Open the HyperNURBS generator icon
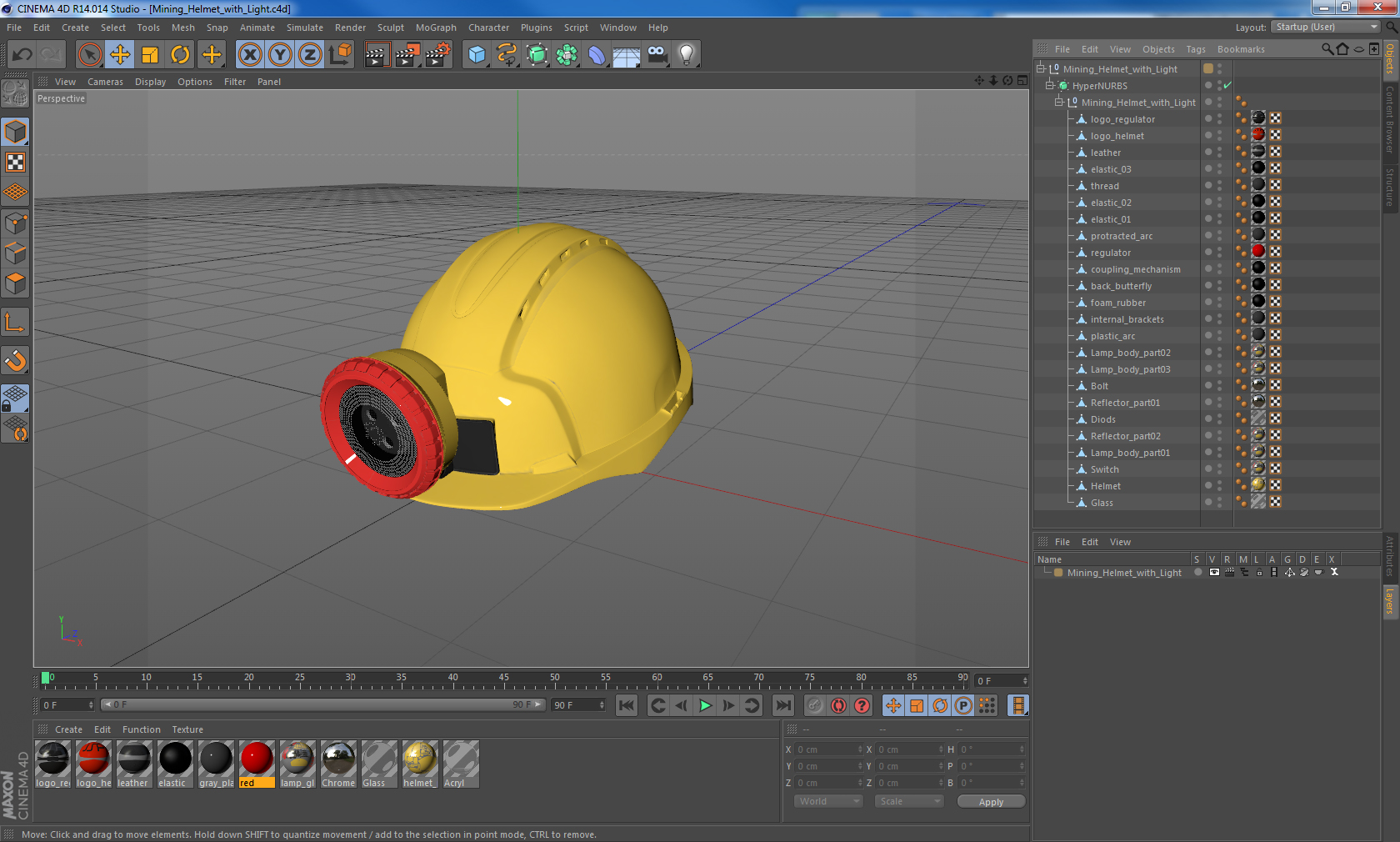 coord(537,55)
